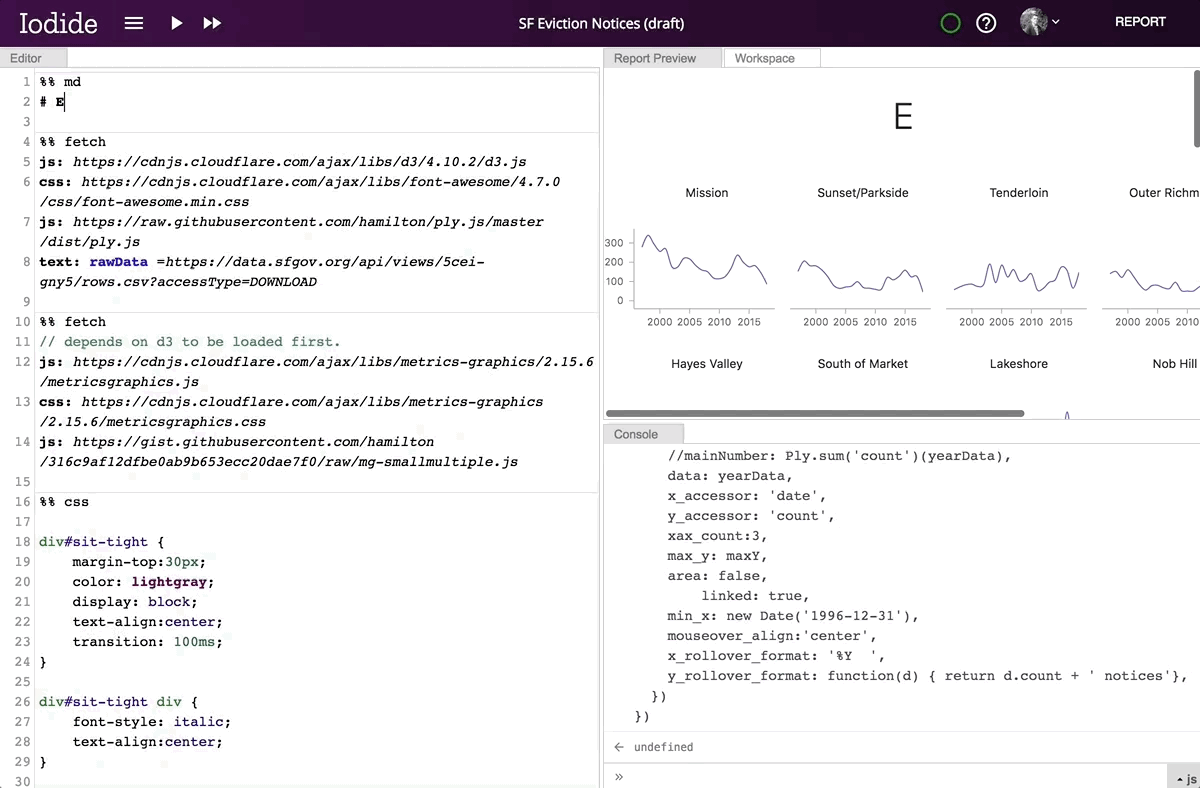
Task: Click 'mouseover_align' line in console
Action: (x=772, y=636)
